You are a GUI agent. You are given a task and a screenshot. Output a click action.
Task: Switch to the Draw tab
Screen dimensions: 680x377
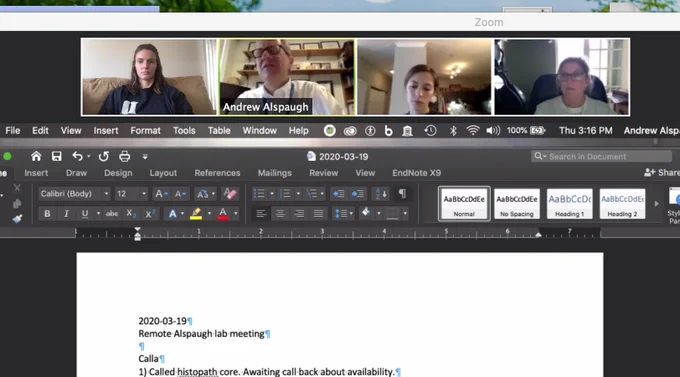tap(76, 173)
